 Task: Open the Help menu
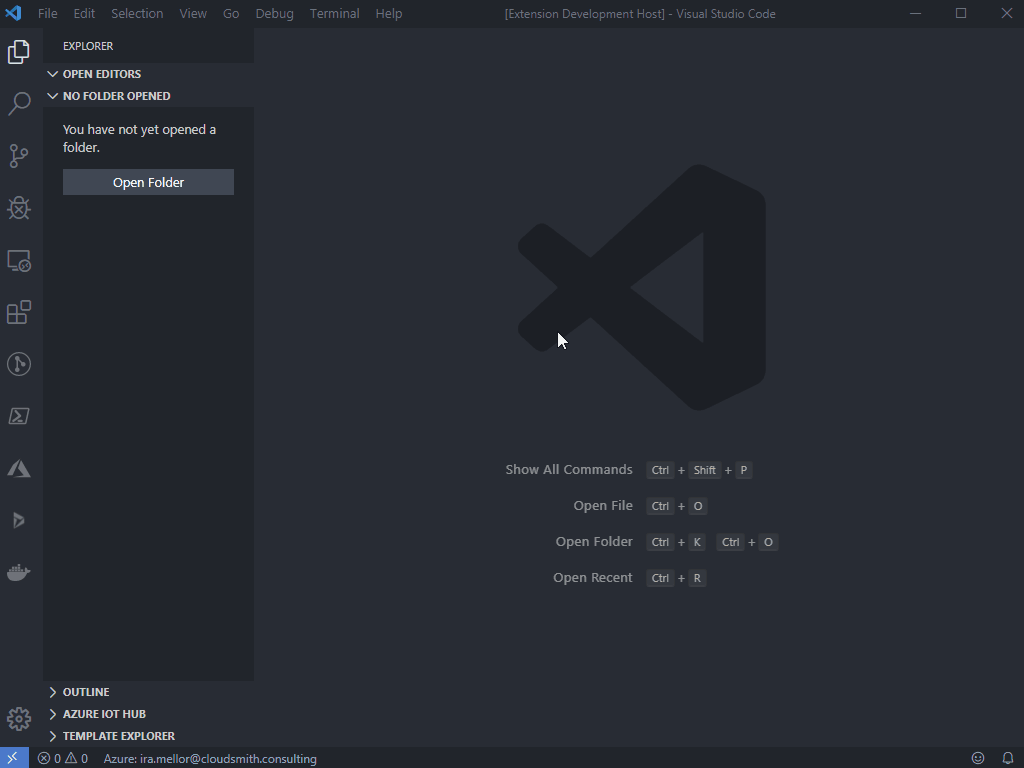[389, 13]
